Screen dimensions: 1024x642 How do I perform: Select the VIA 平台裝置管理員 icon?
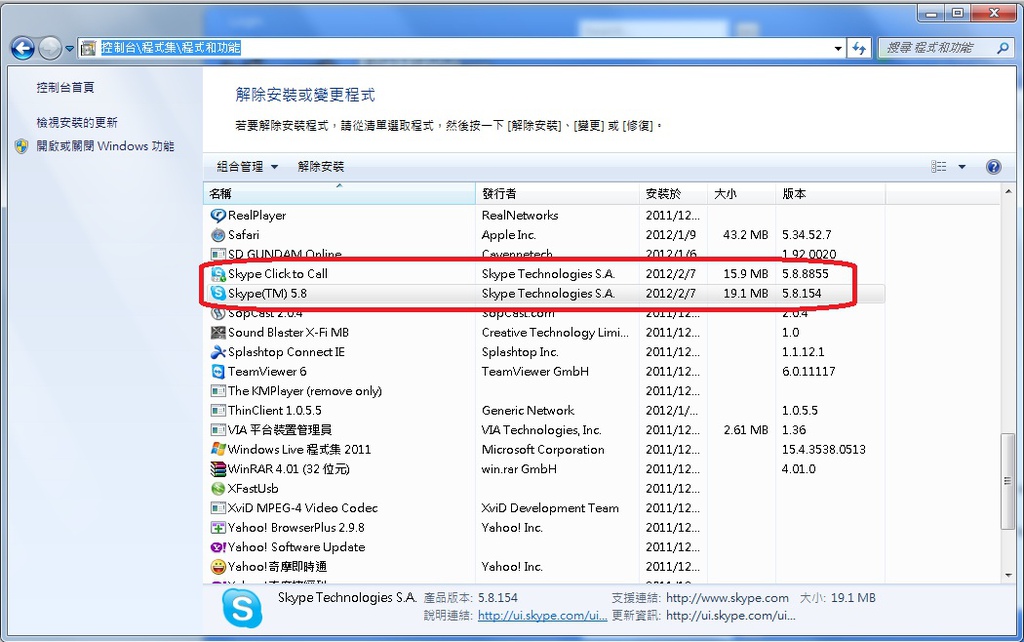[217, 430]
